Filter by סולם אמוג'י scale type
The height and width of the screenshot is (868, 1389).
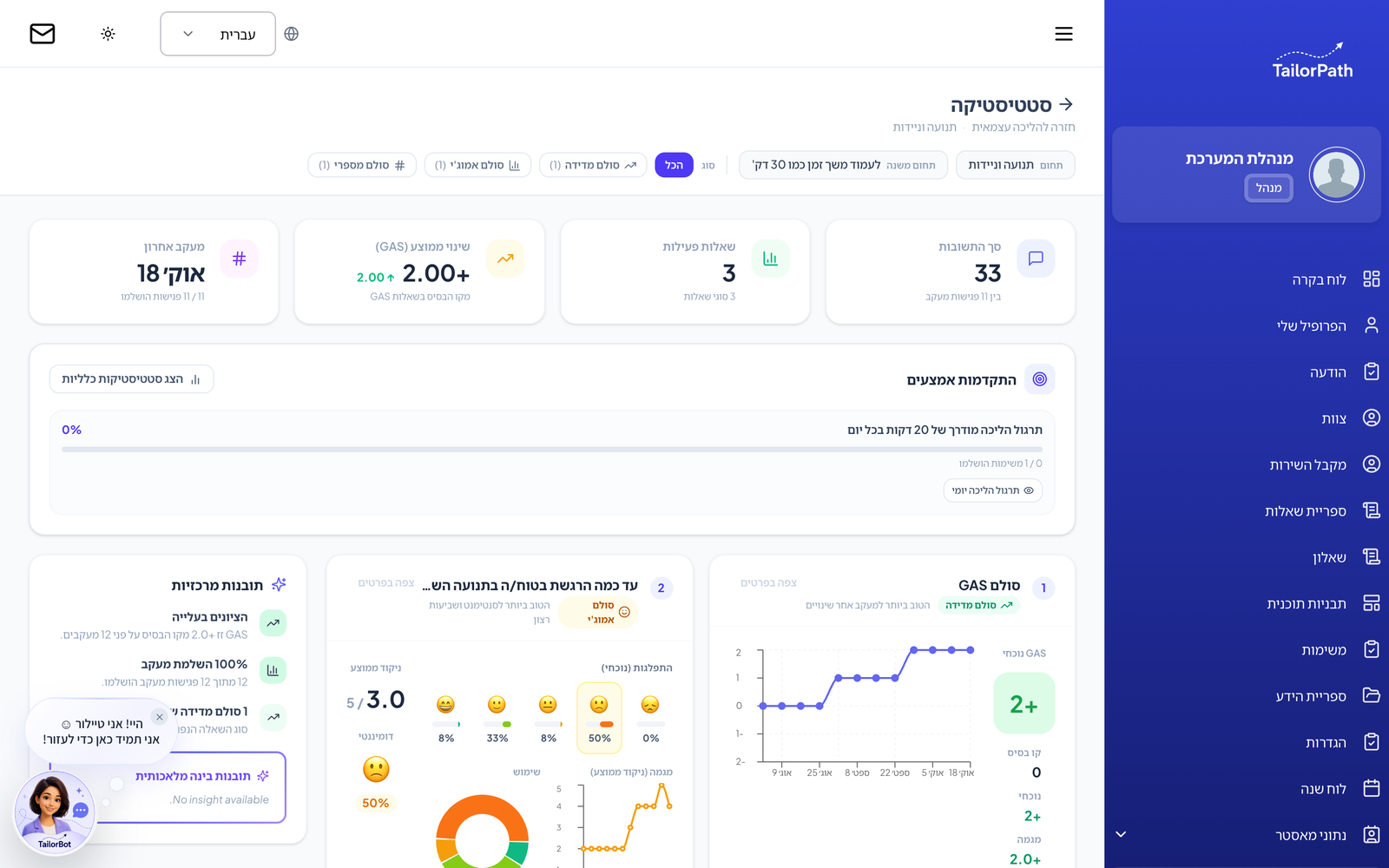[477, 165]
